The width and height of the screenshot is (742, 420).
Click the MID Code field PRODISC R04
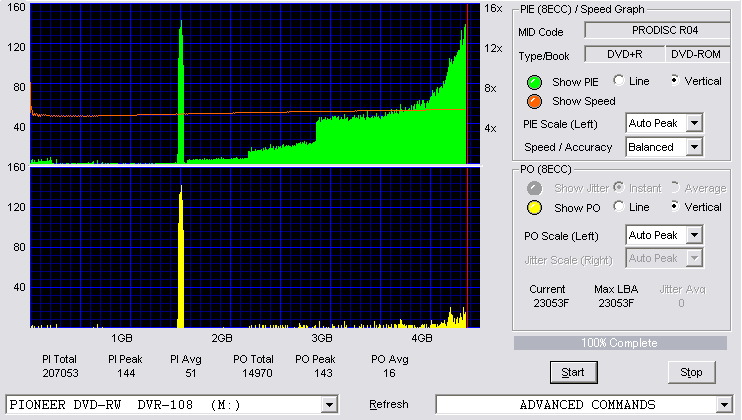(657, 30)
